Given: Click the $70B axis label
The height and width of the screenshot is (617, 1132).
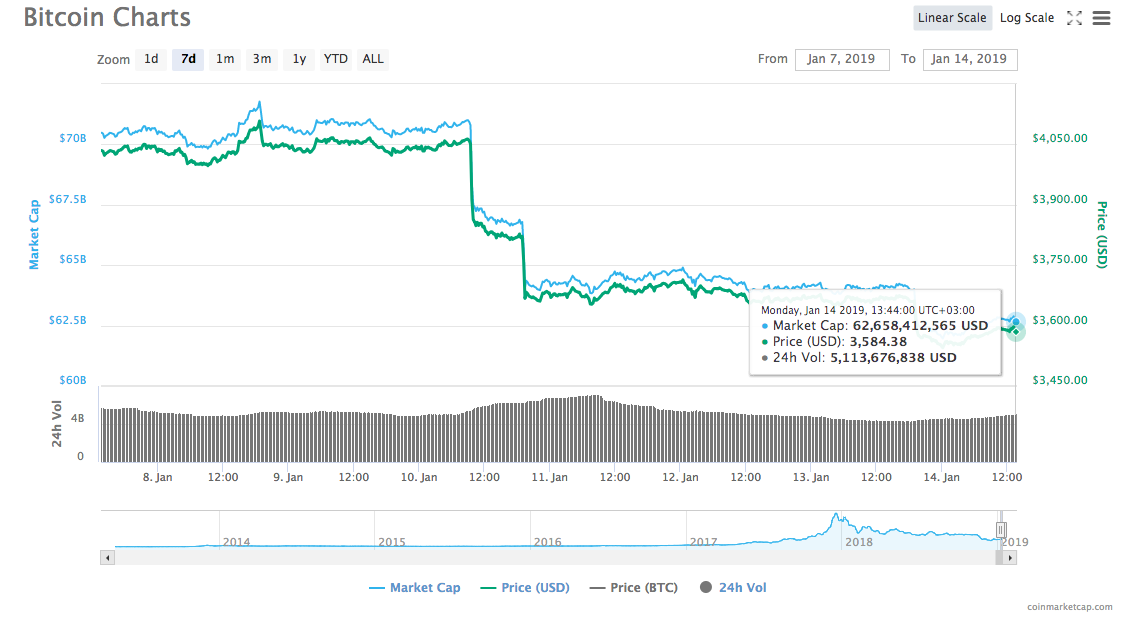Looking at the screenshot, I should point(73,138).
